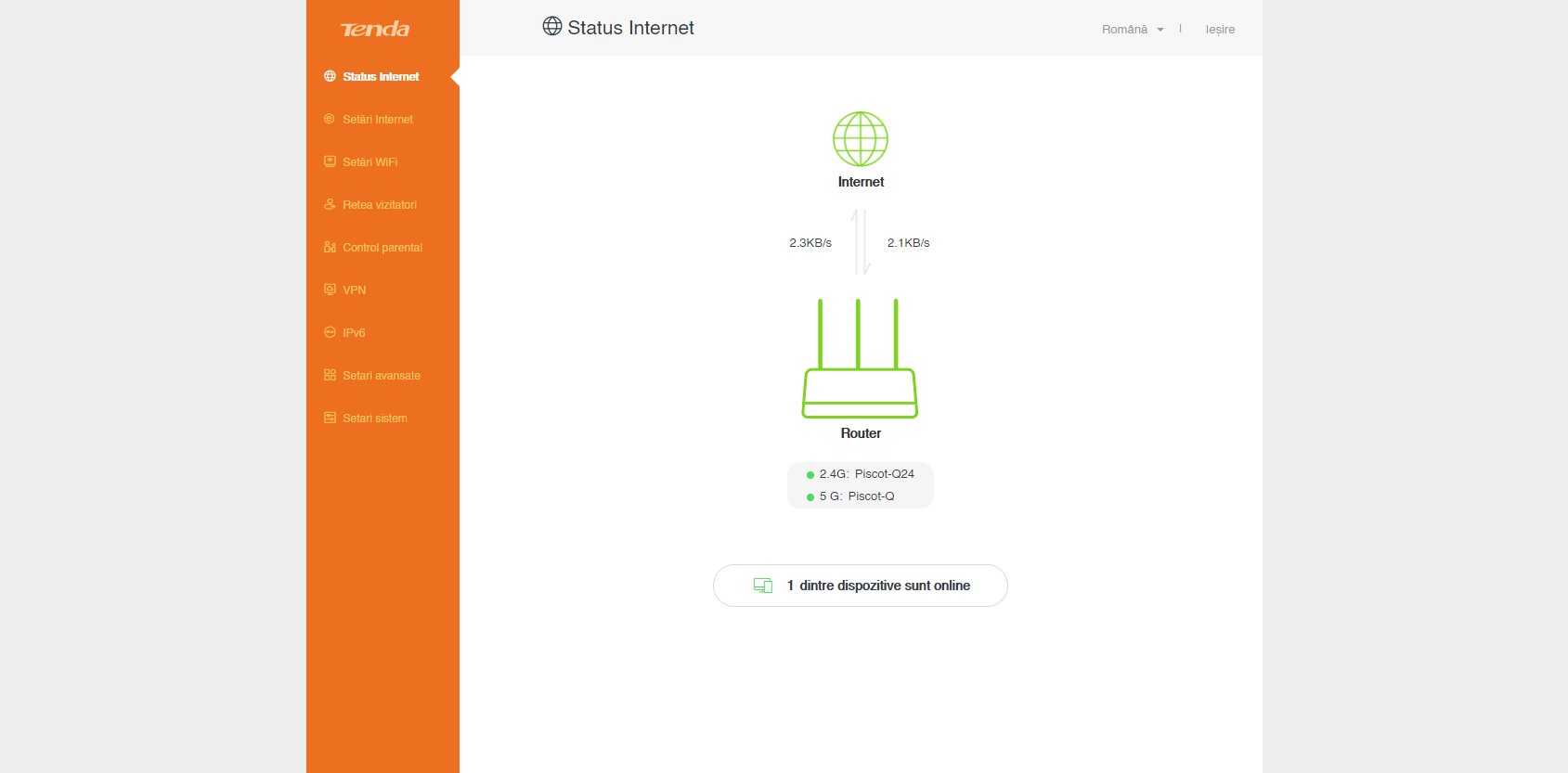
Task: Open the Română language dropdown
Action: tap(1124, 30)
